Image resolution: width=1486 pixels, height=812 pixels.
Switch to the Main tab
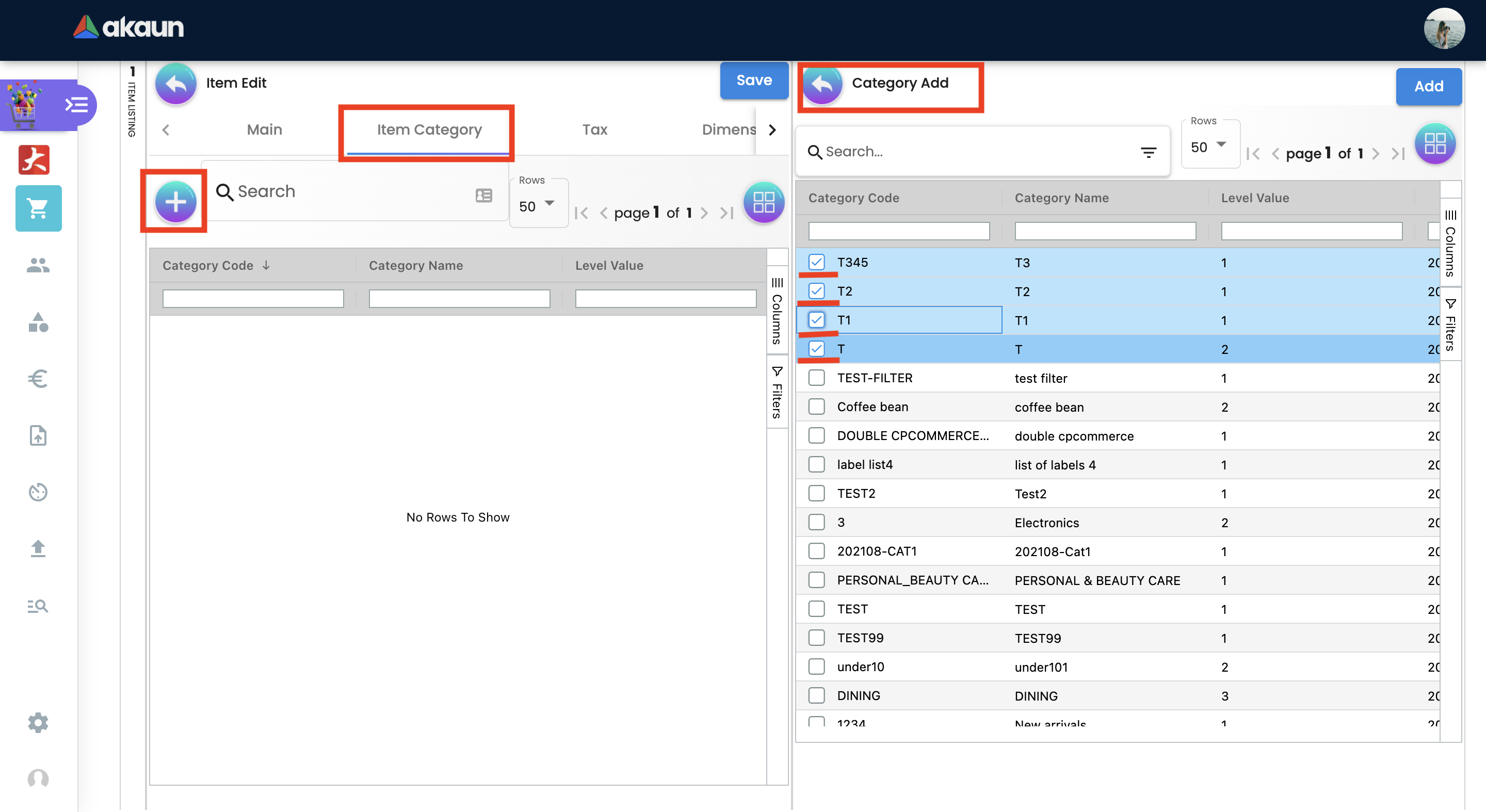click(264, 130)
